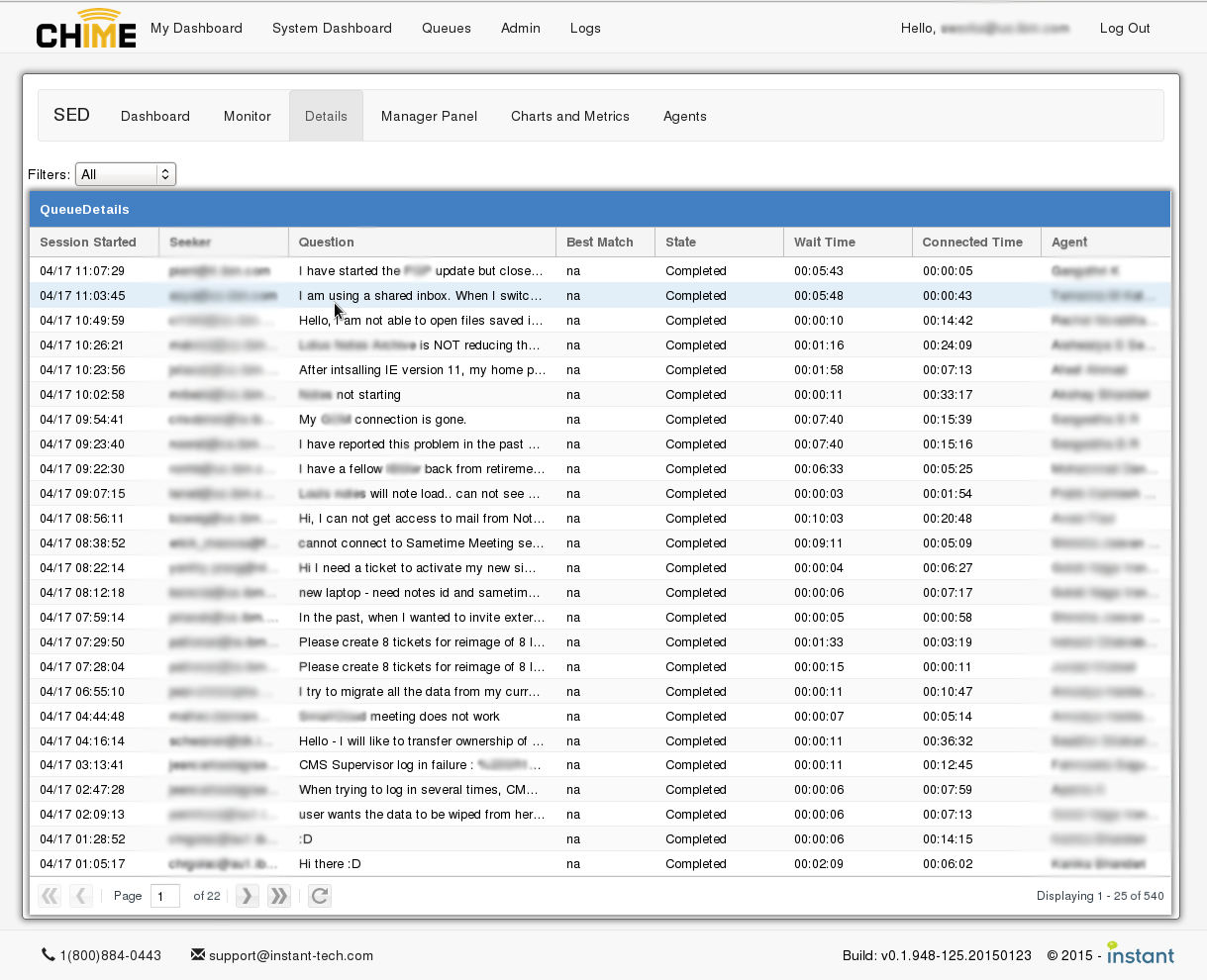1207x980 pixels.
Task: Switch to the Manager Panel tab
Action: coord(429,116)
